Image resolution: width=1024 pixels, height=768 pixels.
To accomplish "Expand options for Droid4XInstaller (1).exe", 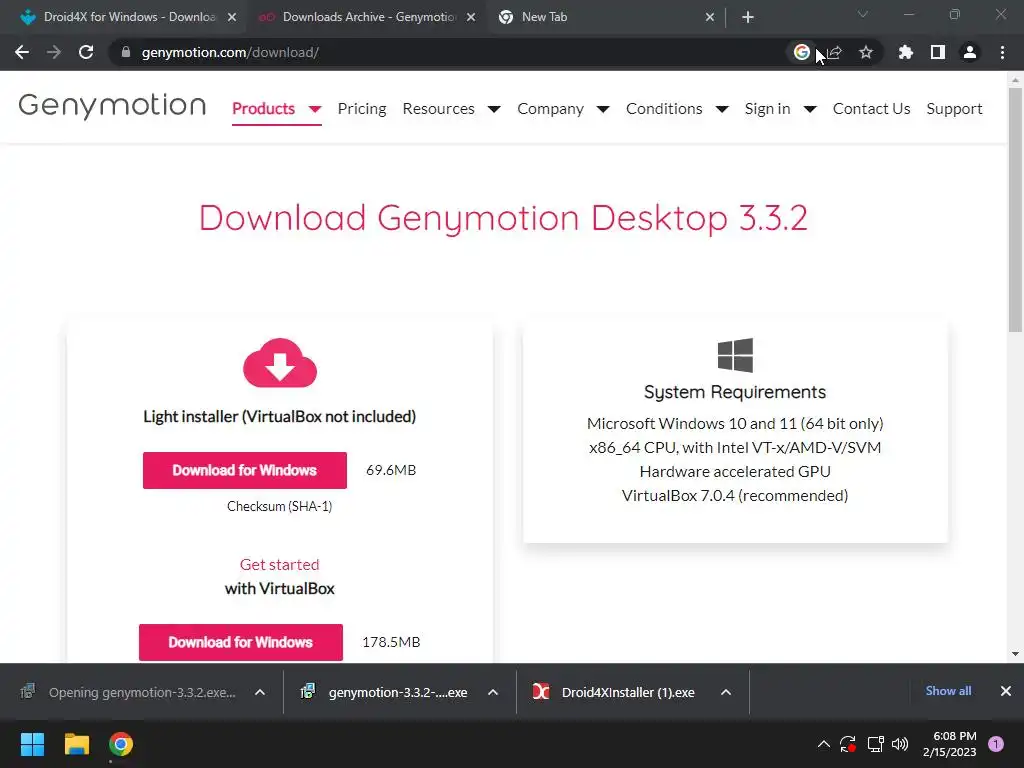I will [x=726, y=692].
